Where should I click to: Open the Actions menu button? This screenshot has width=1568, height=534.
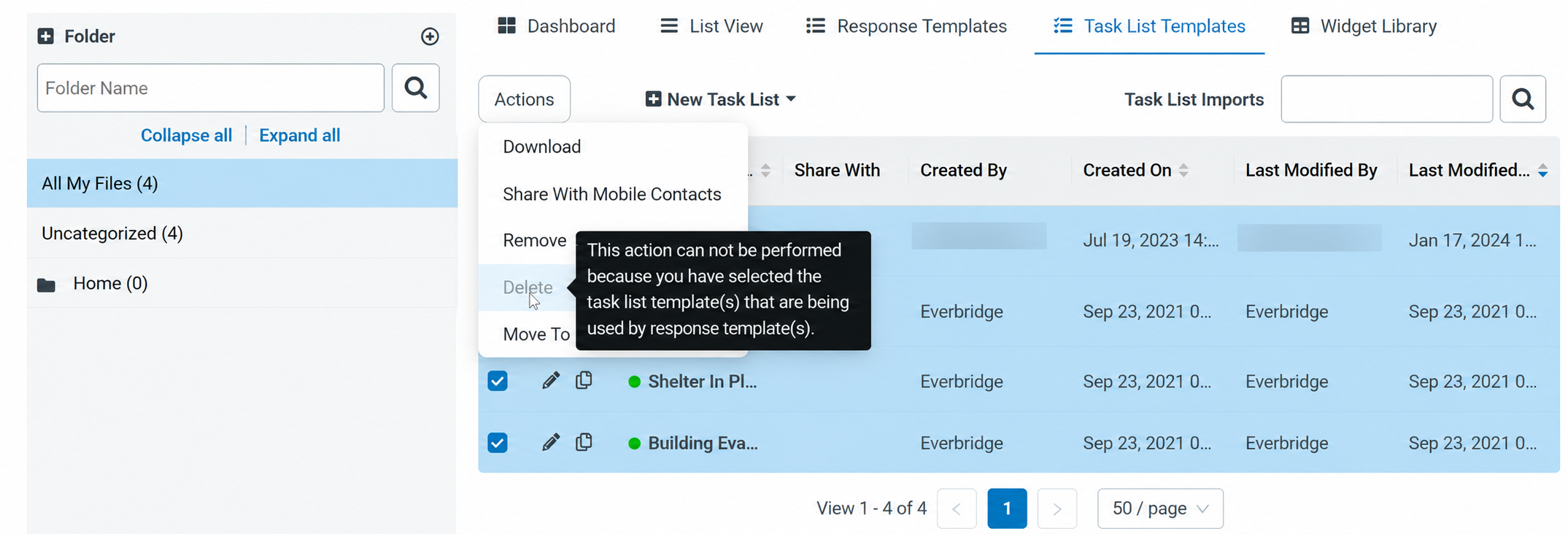[x=524, y=99]
